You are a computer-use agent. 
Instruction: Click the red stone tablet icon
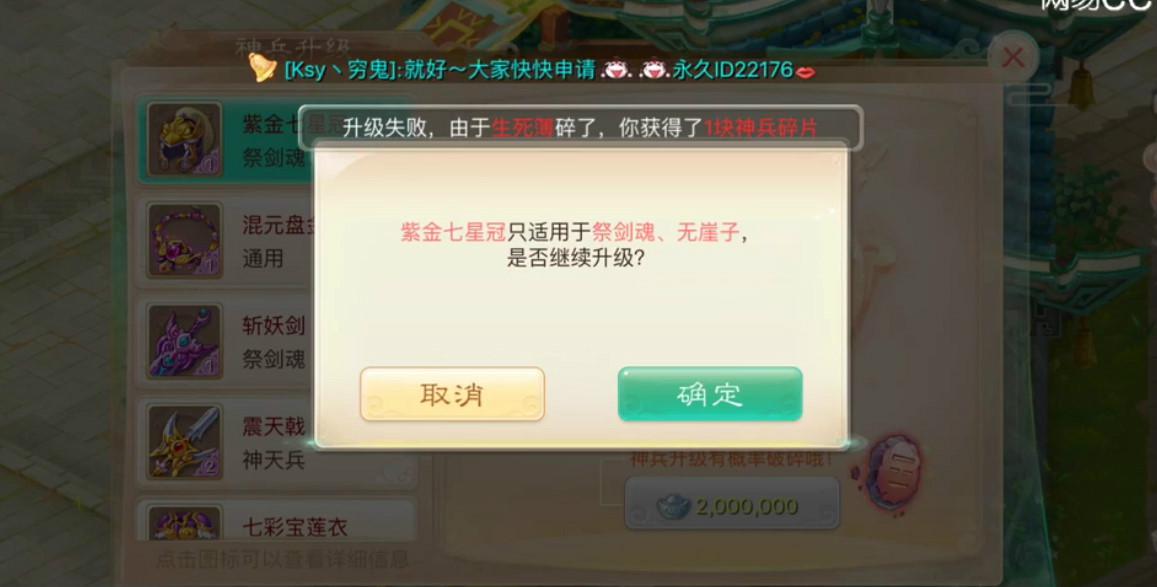(x=891, y=473)
